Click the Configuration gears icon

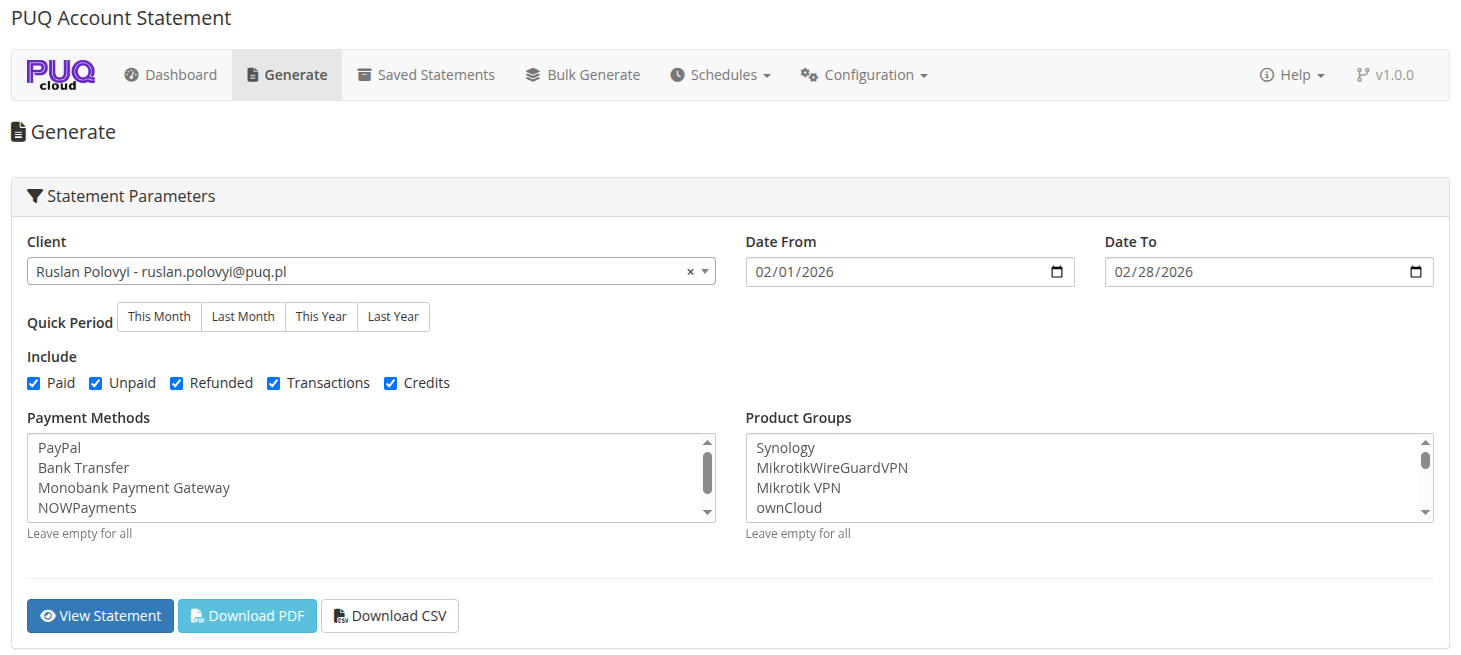tap(808, 74)
